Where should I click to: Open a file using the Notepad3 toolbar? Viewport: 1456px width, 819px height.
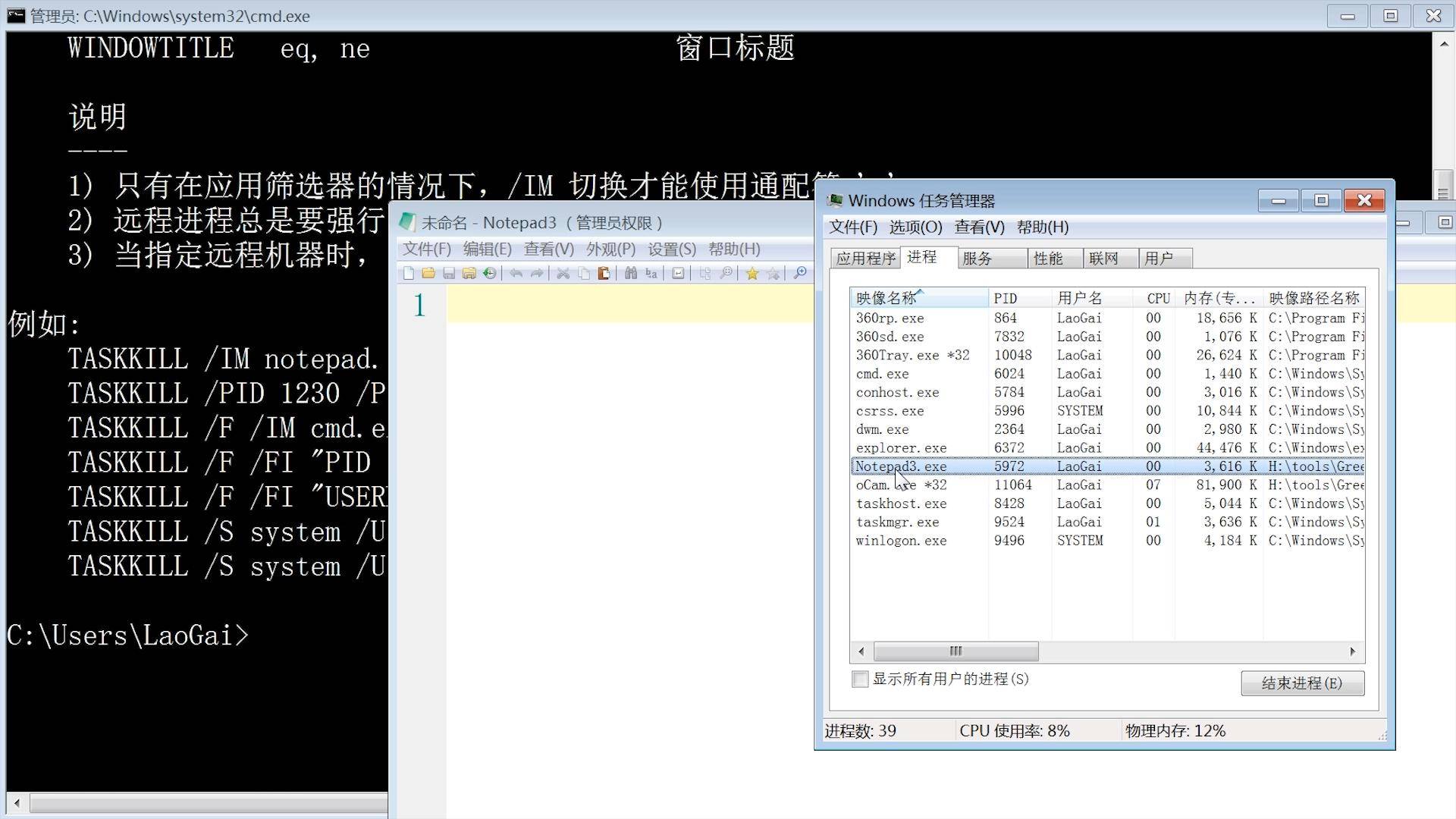tap(429, 273)
